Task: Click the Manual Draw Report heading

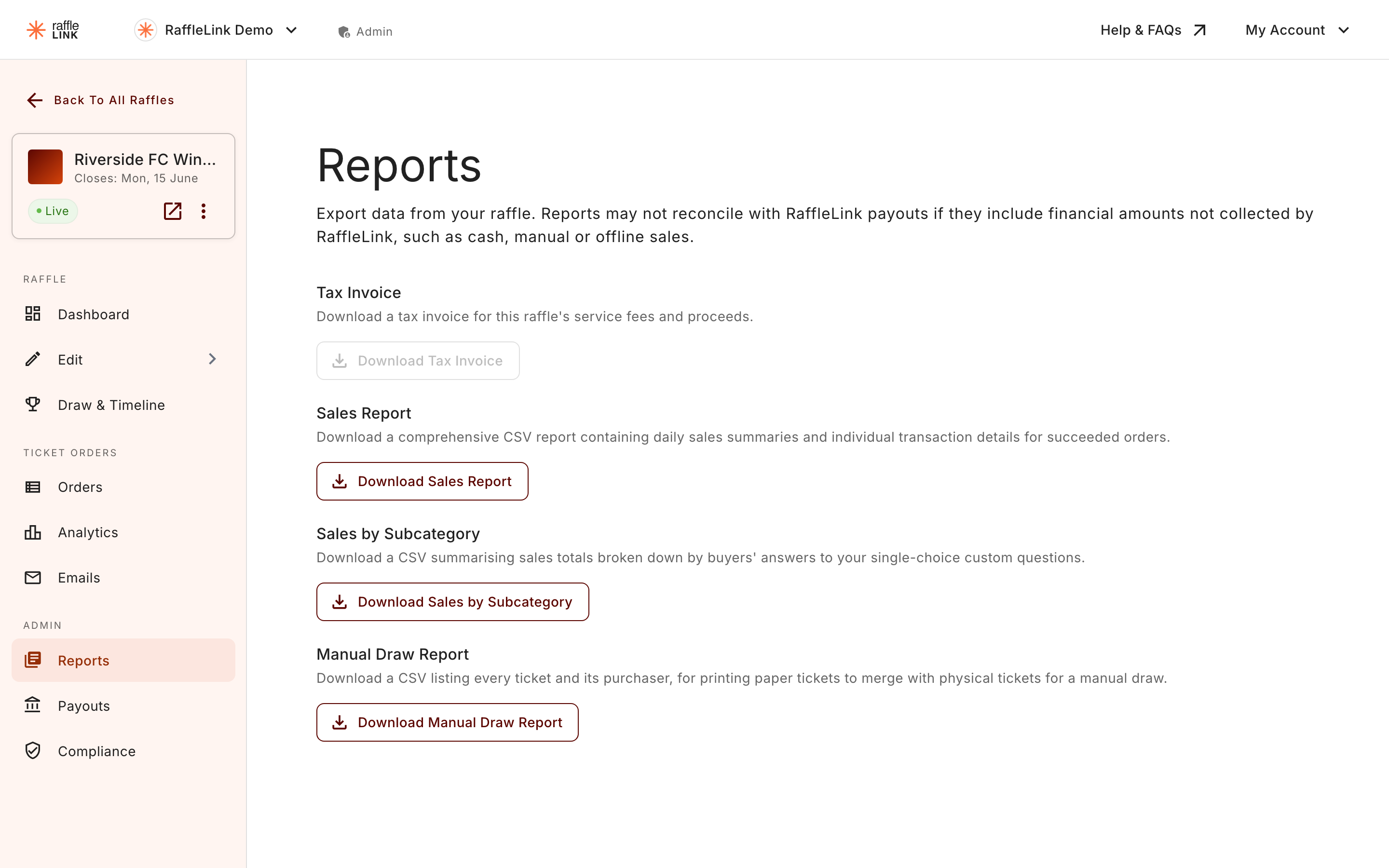Action: click(x=393, y=654)
